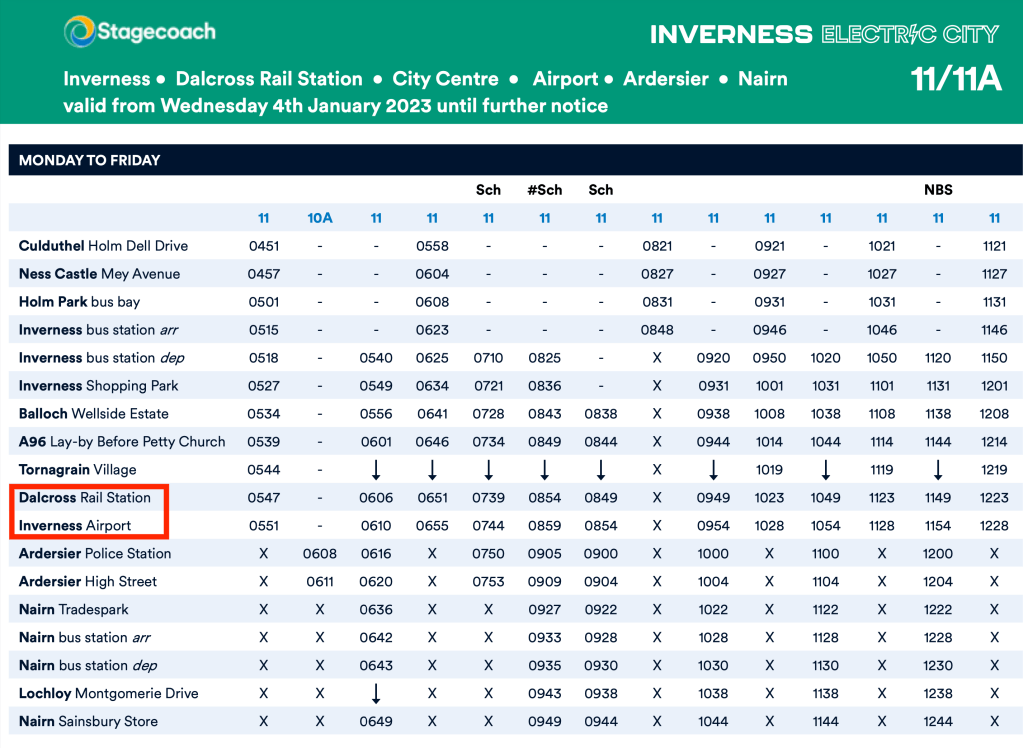Select the Ardersier Police Station stop
The image size is (1023, 748).
pyautogui.click(x=95, y=553)
